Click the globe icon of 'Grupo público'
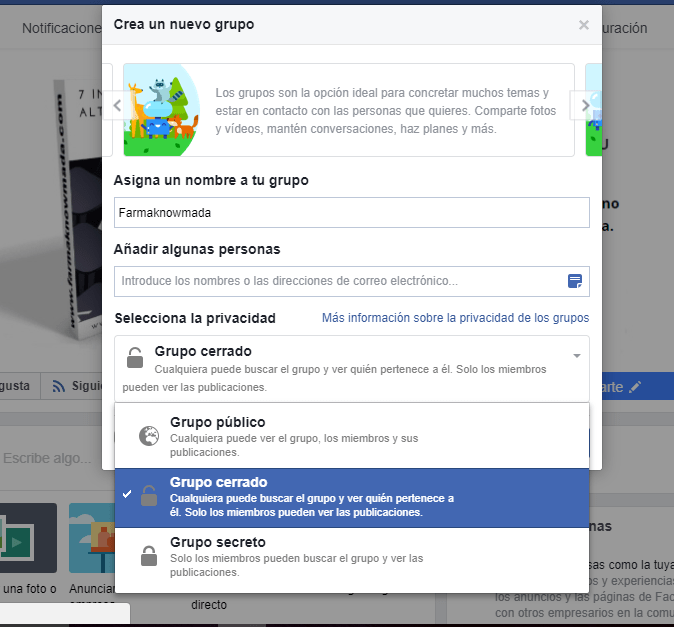 149,436
